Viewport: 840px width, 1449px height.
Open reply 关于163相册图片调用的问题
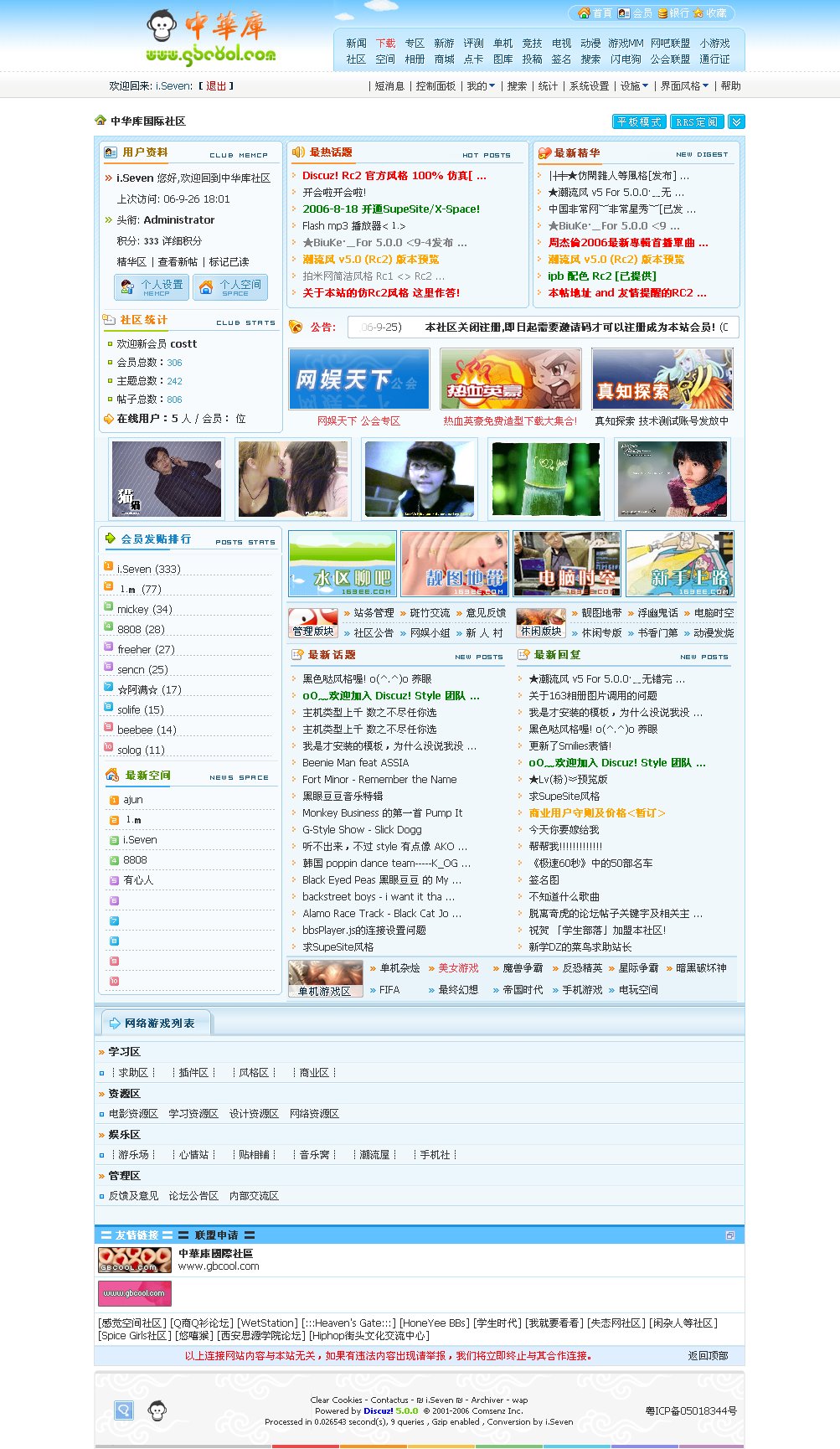tap(593, 695)
